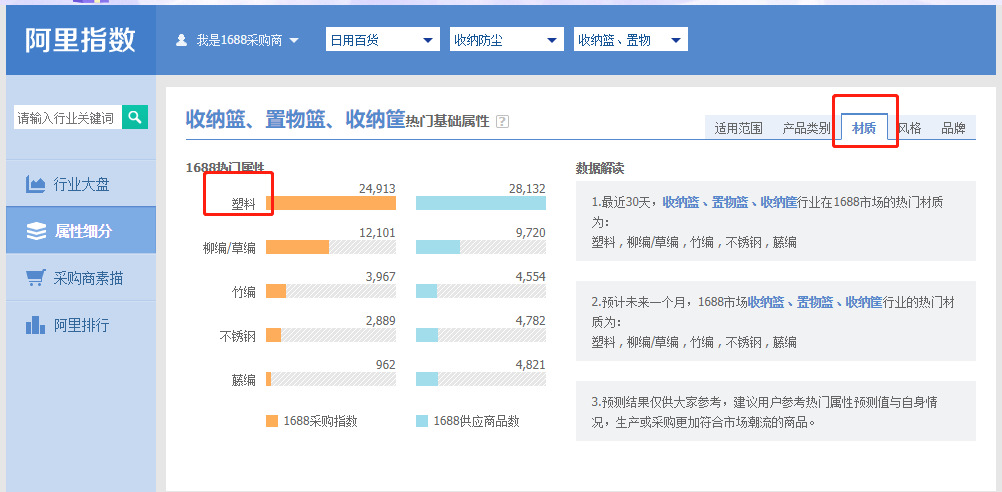This screenshot has width=1002, height=492.
Task: Click the blue 藤编 supply count bar
Action: click(x=427, y=380)
